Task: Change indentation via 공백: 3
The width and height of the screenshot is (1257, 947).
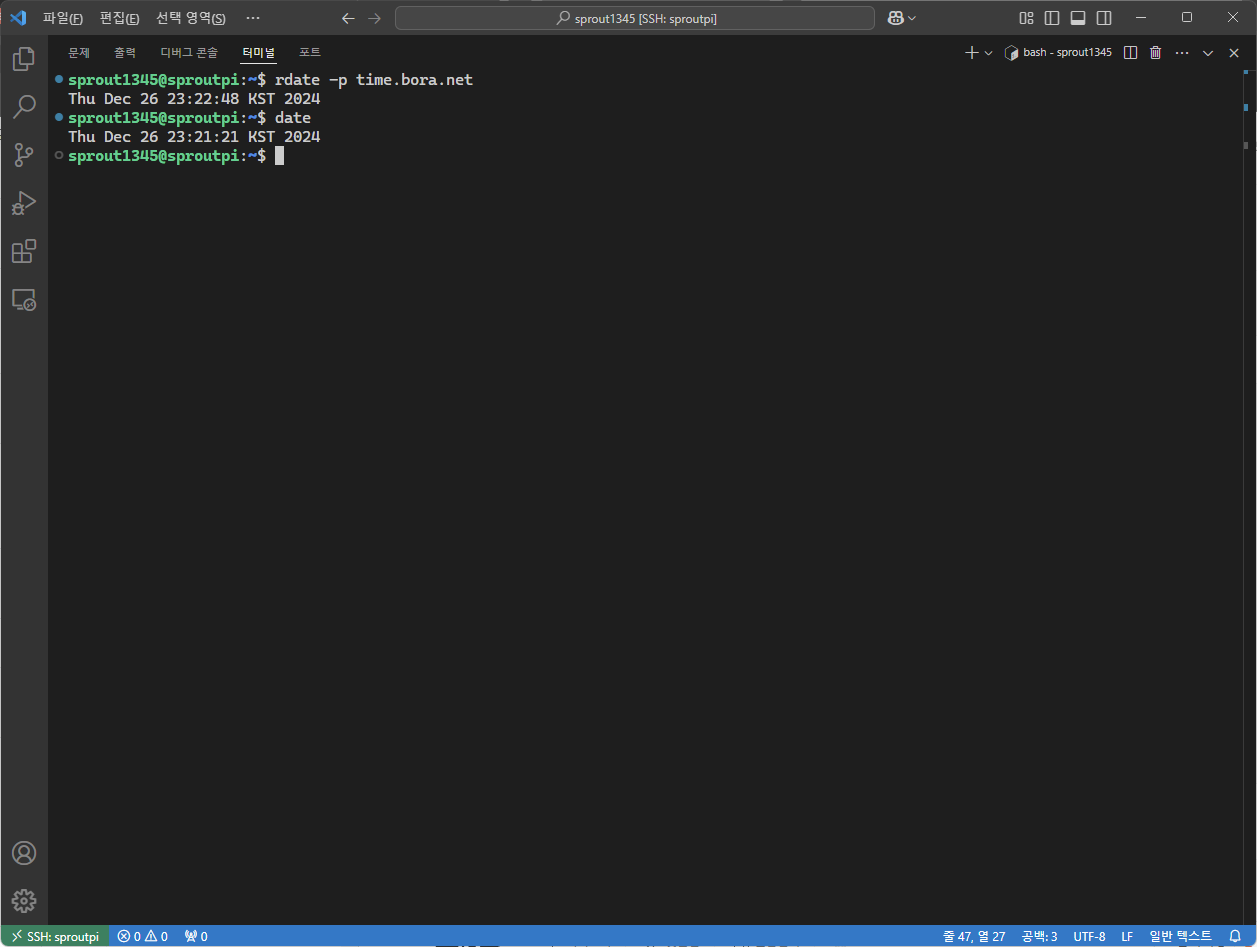Action: [1039, 936]
